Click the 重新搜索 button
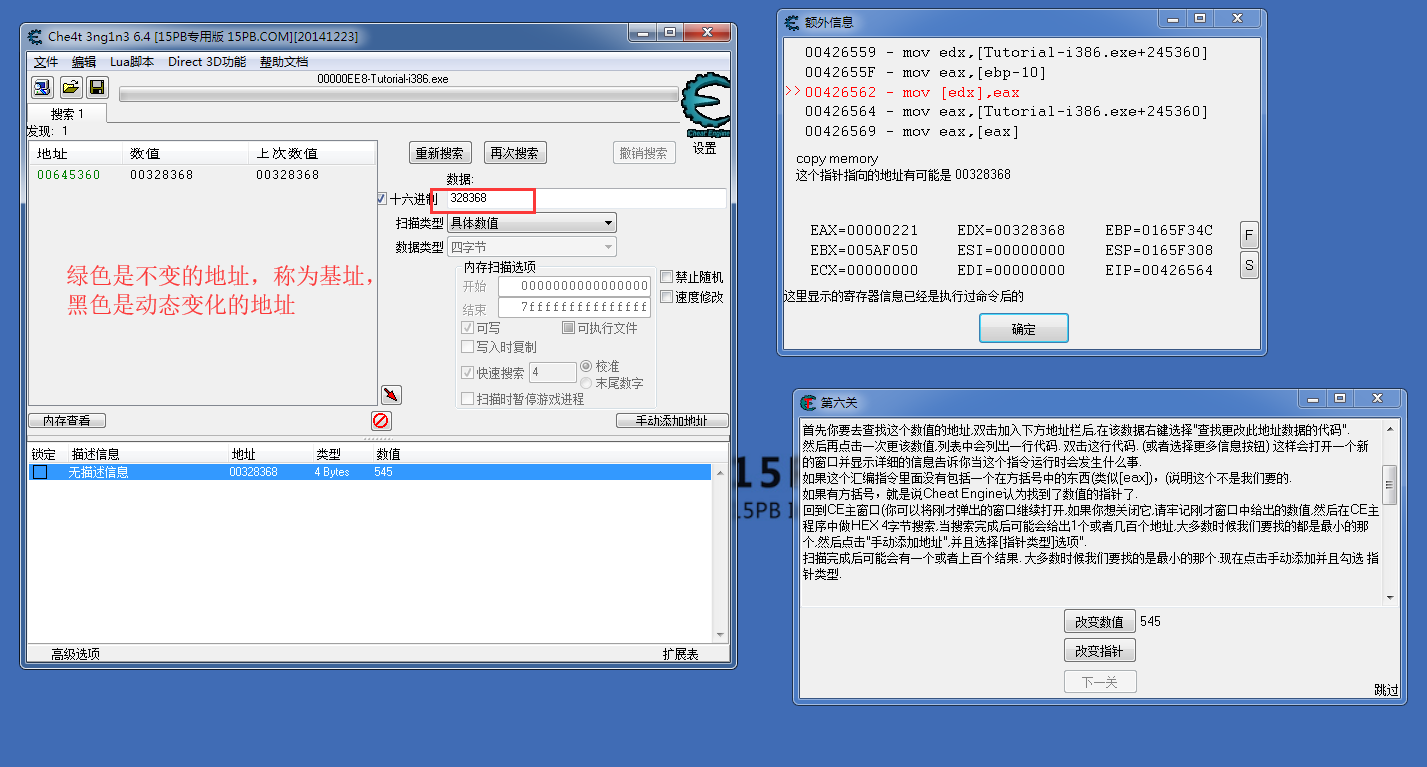The image size is (1427, 767). coord(440,153)
